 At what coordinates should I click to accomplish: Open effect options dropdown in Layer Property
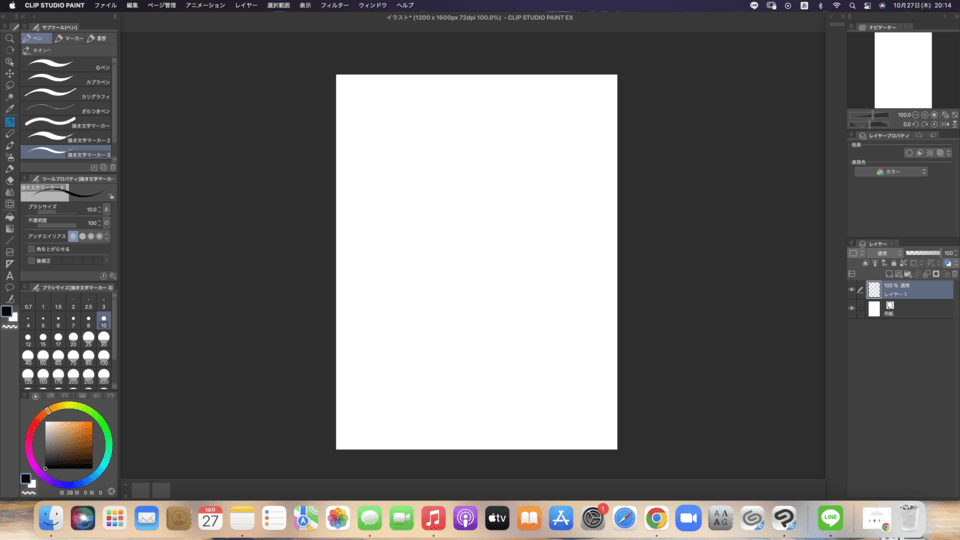click(949, 153)
